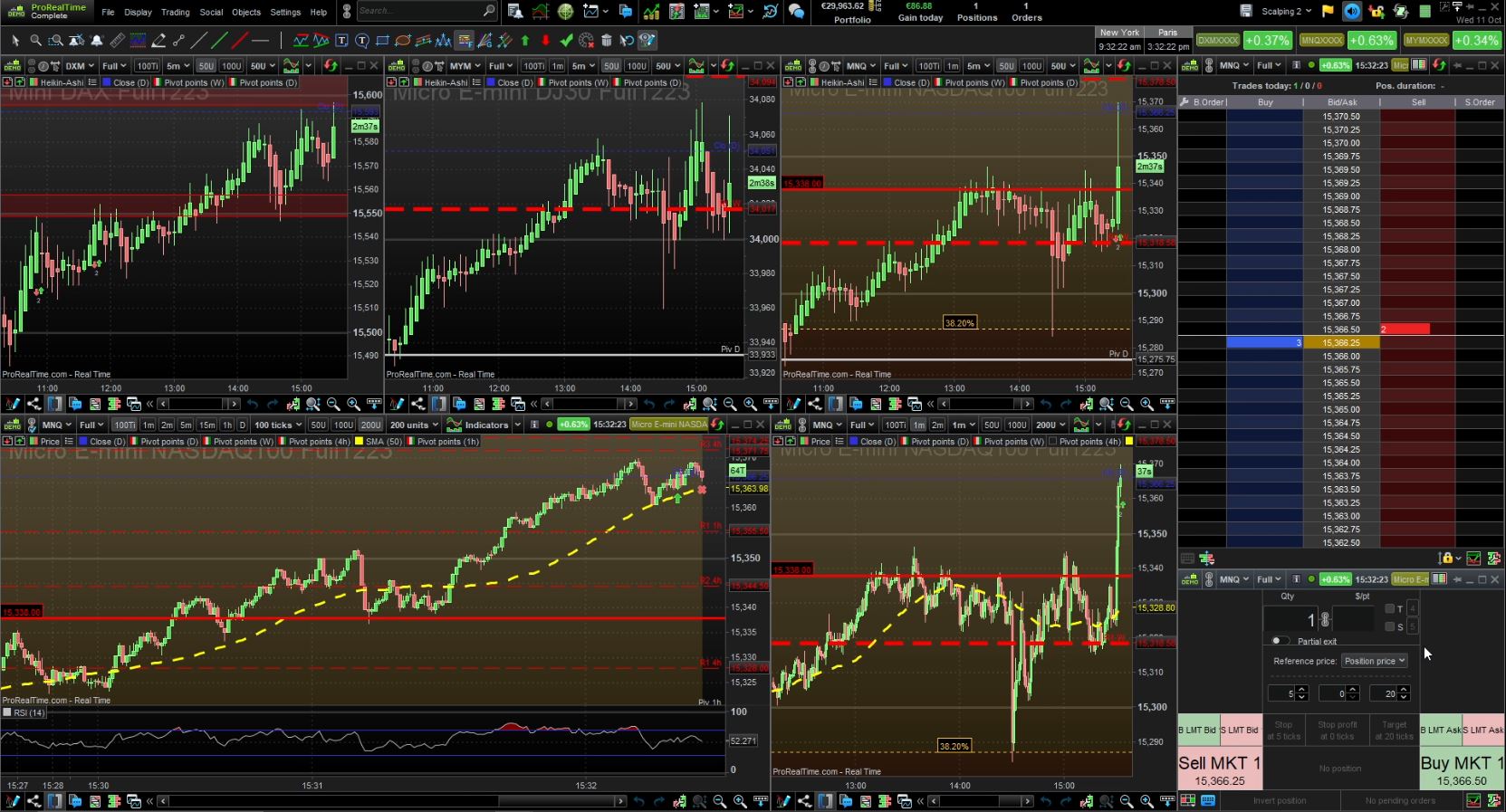Select the magnifier zoom tool

(35, 41)
